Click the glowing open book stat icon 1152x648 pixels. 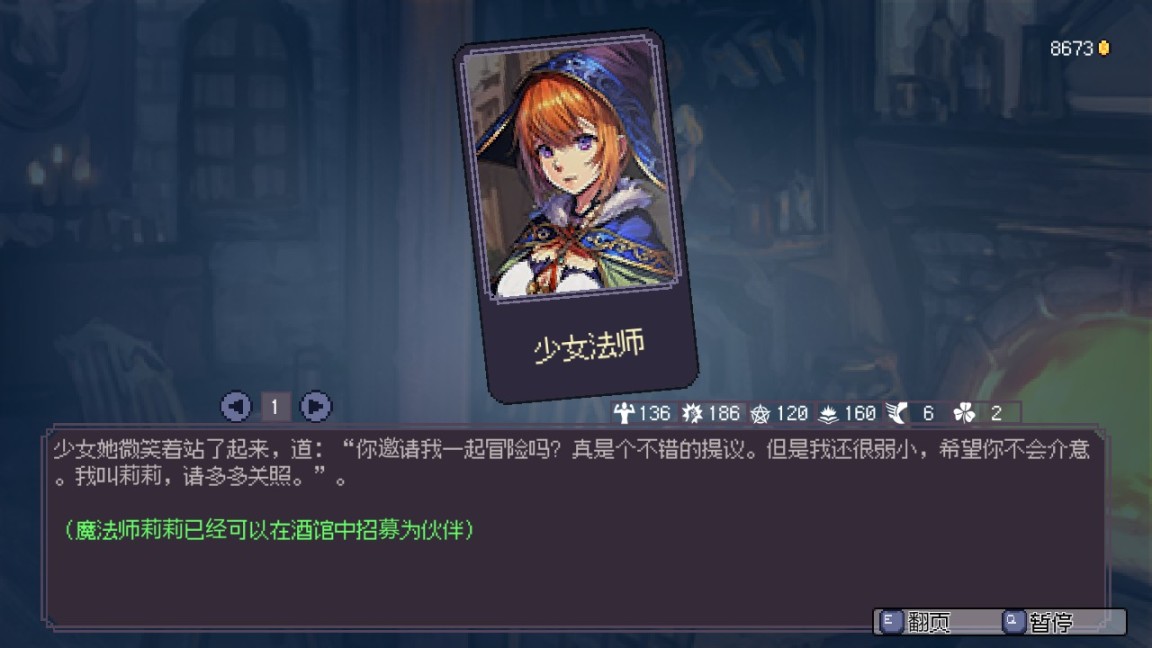tap(828, 415)
